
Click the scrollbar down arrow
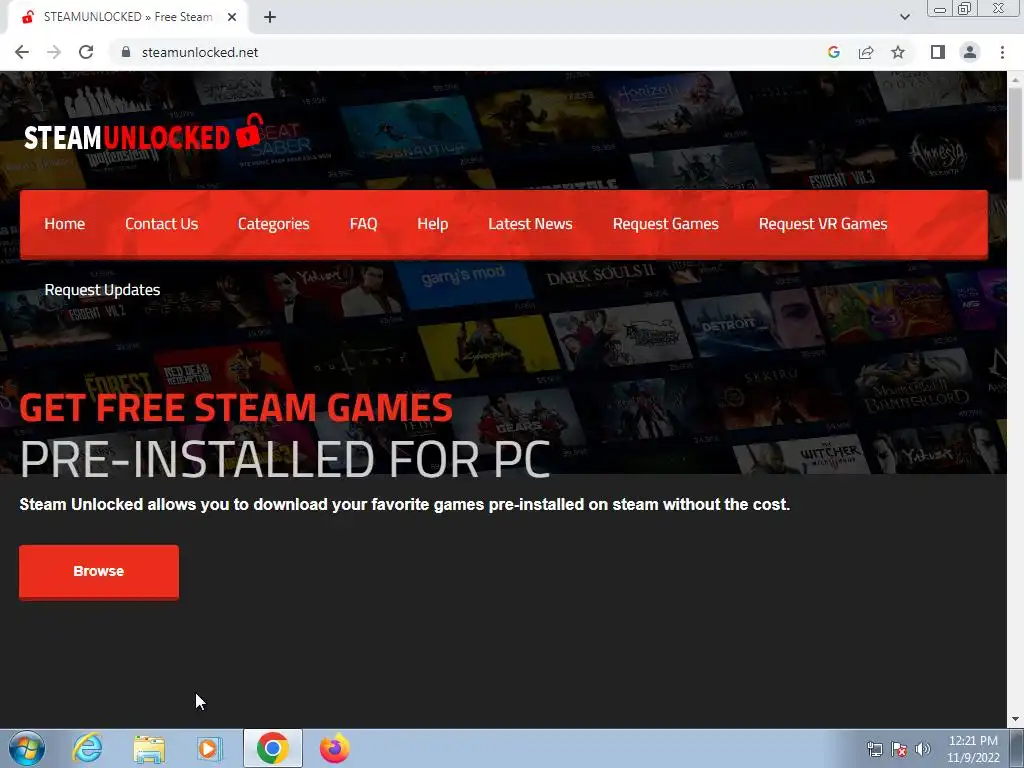pos(1015,720)
